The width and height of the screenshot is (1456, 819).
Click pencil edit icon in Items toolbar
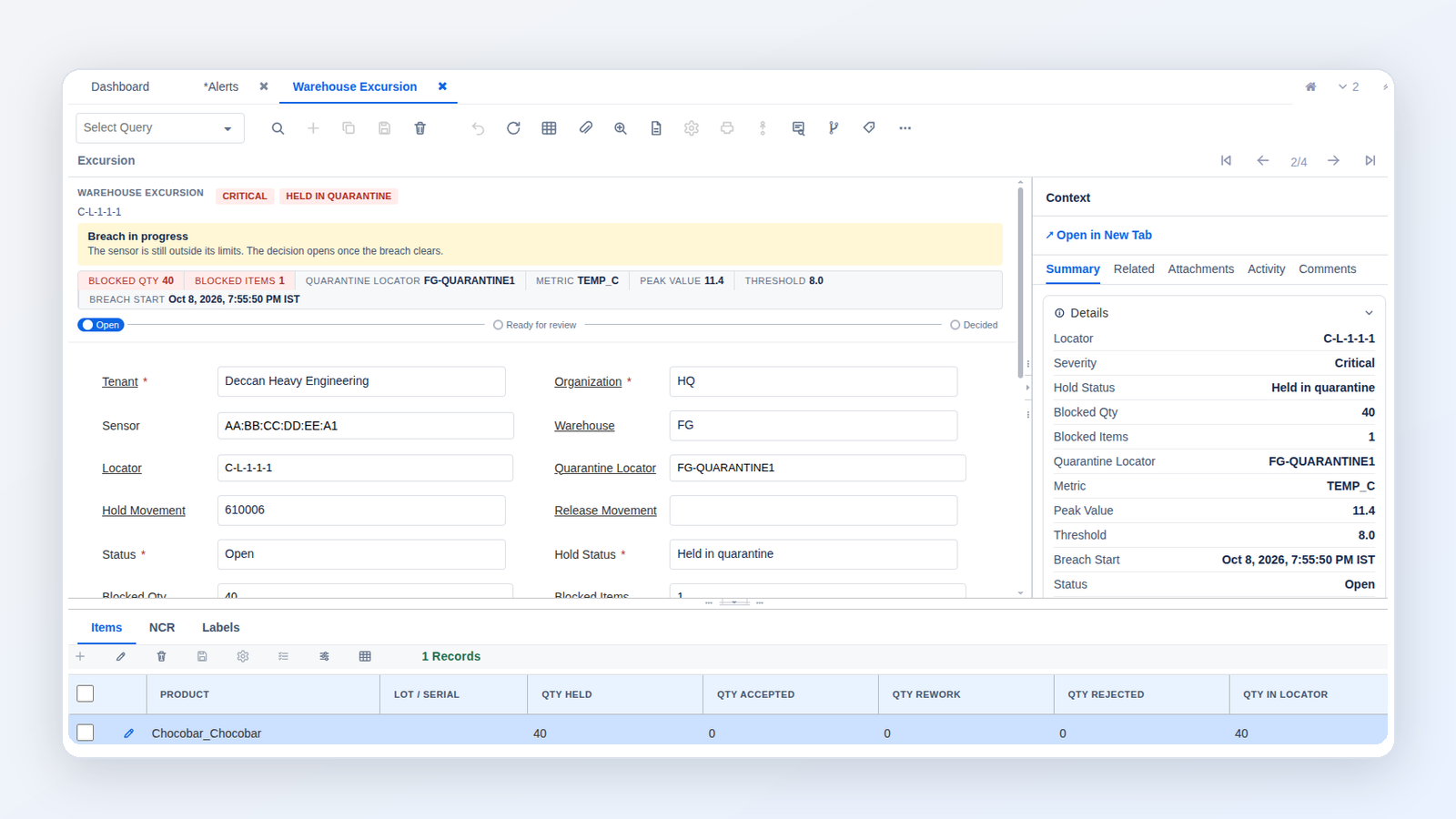(x=121, y=656)
